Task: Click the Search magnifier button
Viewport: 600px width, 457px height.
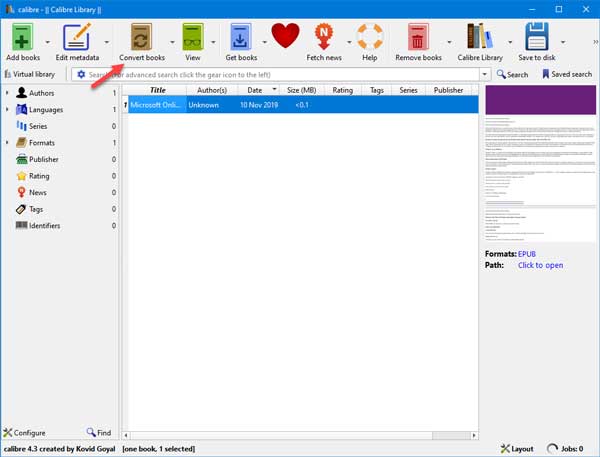Action: coord(512,74)
